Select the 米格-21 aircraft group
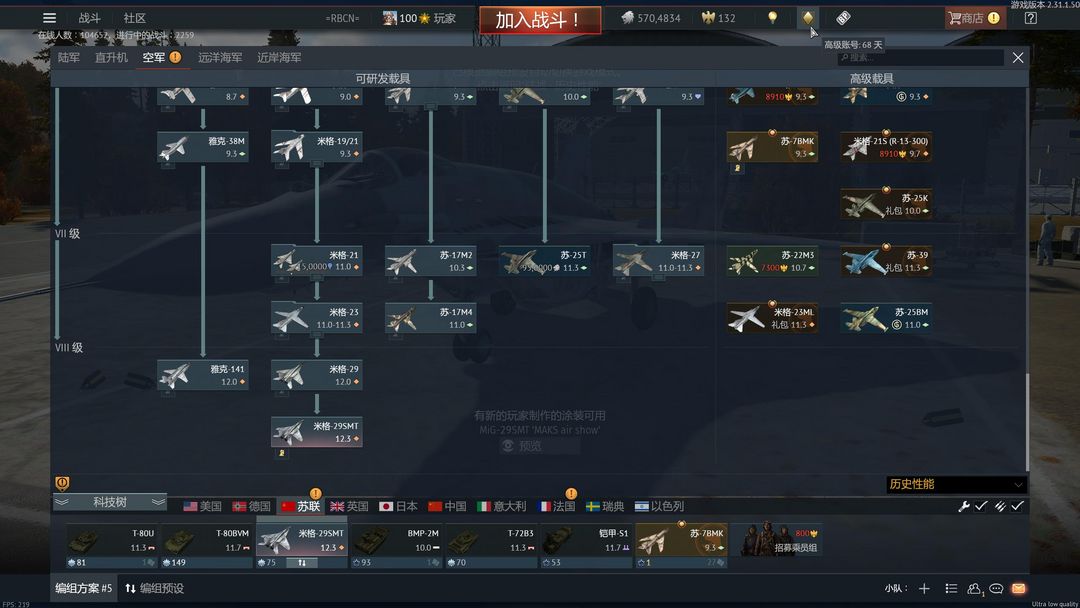This screenshot has width=1080, height=608. (317, 261)
